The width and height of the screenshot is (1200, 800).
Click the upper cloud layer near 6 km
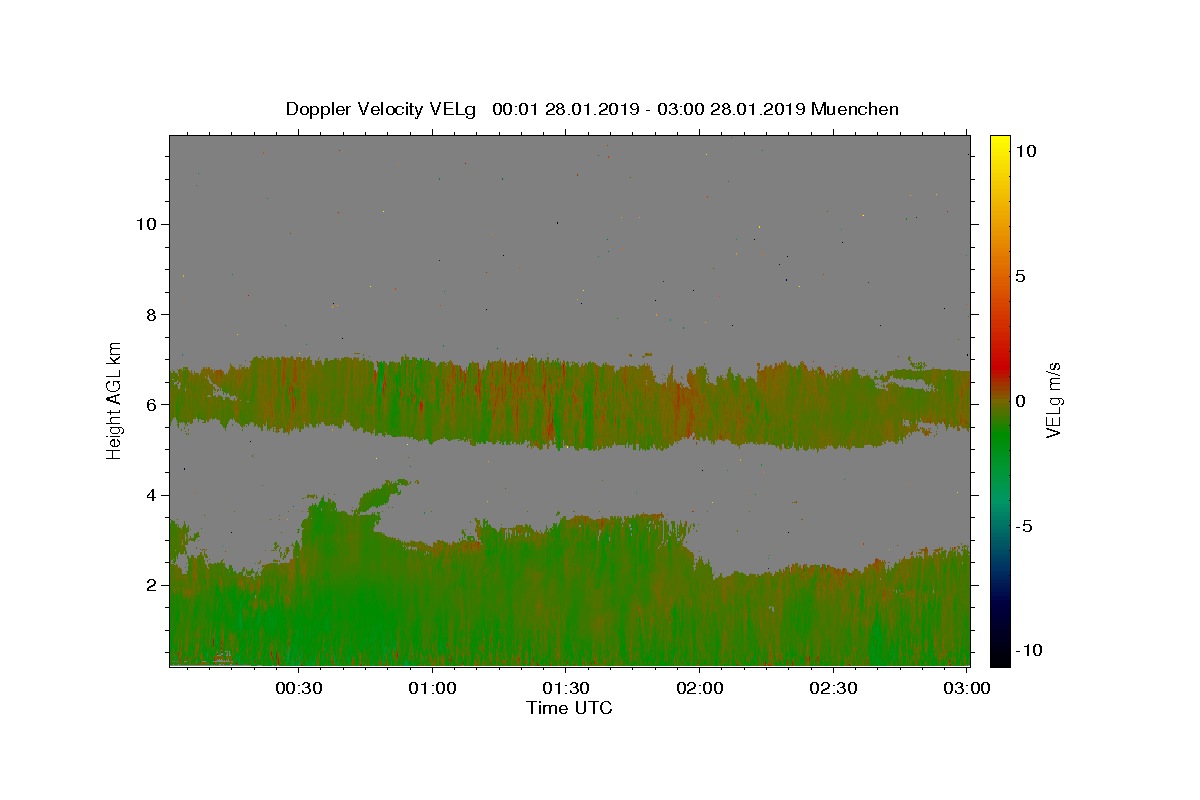pyautogui.click(x=570, y=402)
